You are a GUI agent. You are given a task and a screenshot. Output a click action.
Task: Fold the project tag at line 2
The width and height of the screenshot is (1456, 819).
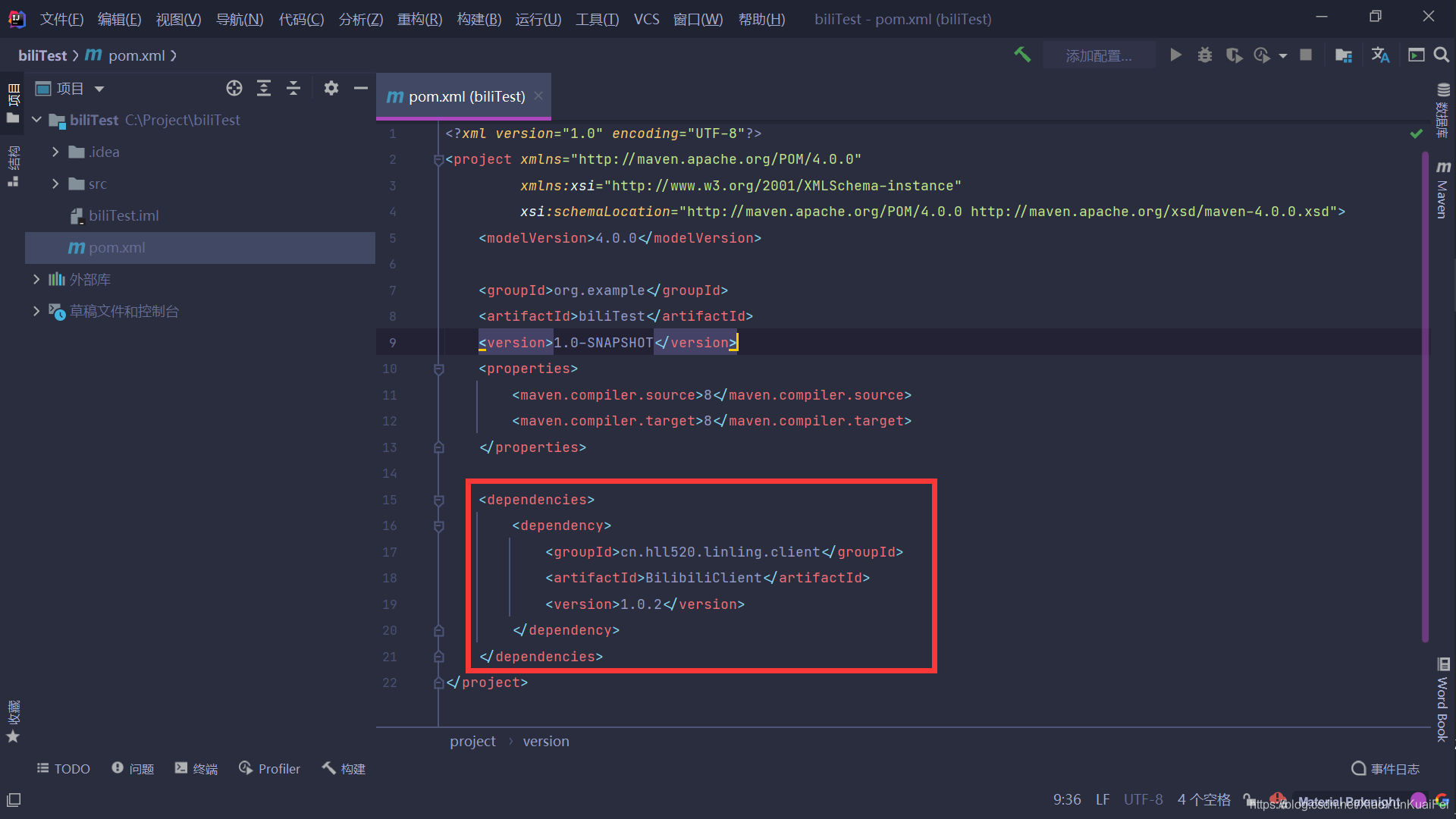point(438,159)
